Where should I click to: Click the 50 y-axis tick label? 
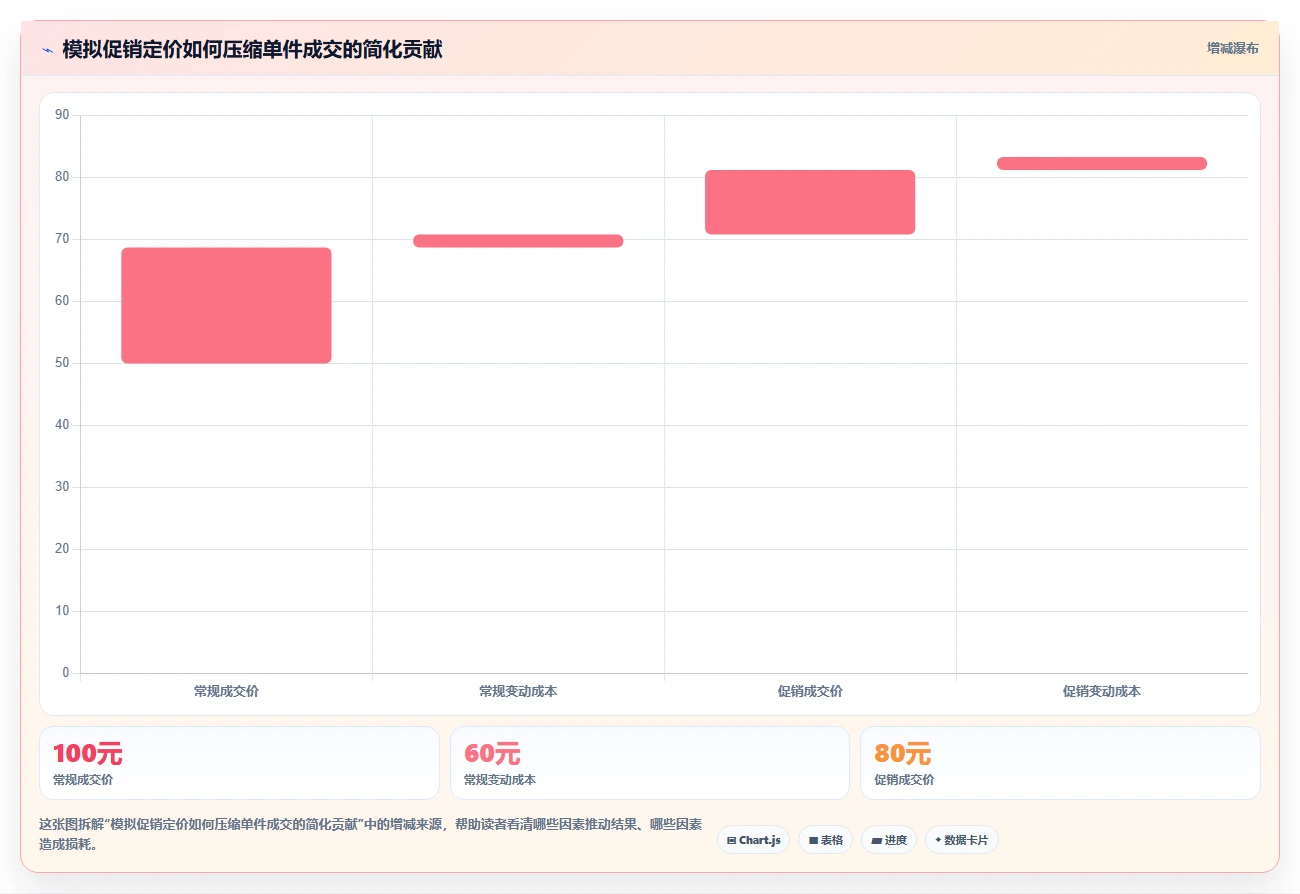coord(62,363)
